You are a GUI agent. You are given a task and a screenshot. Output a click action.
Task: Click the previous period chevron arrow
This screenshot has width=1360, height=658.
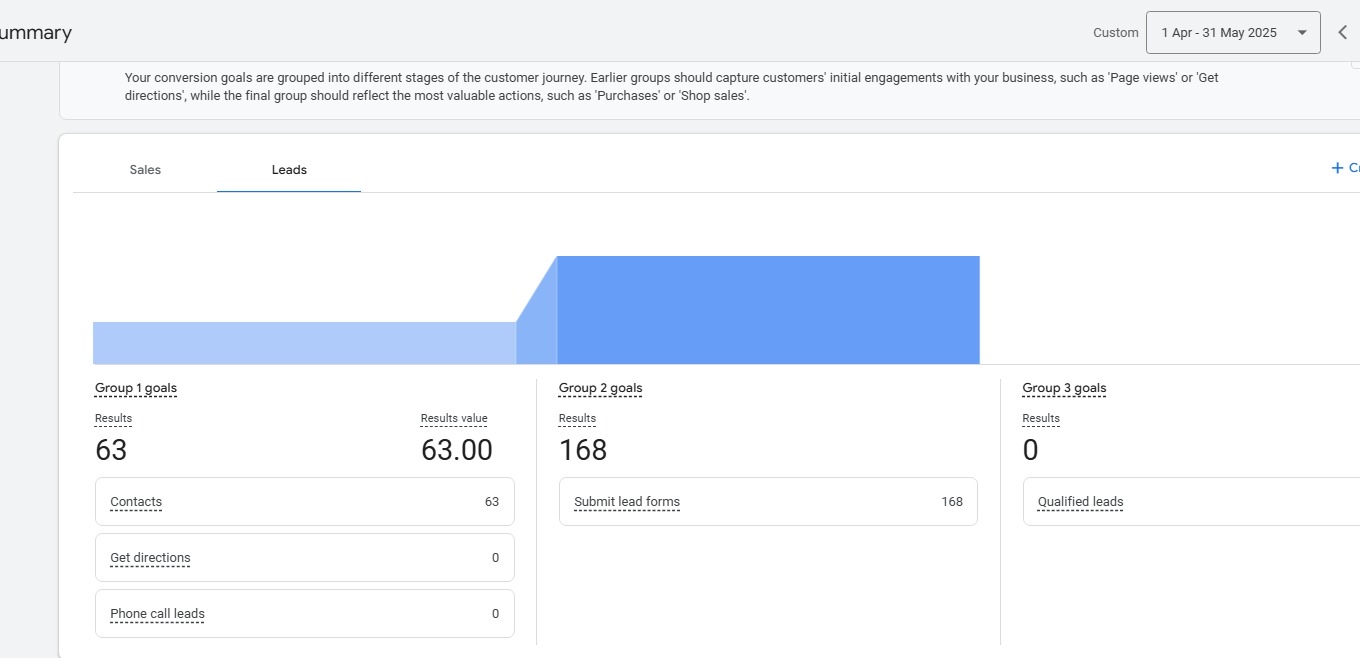pos(1342,33)
